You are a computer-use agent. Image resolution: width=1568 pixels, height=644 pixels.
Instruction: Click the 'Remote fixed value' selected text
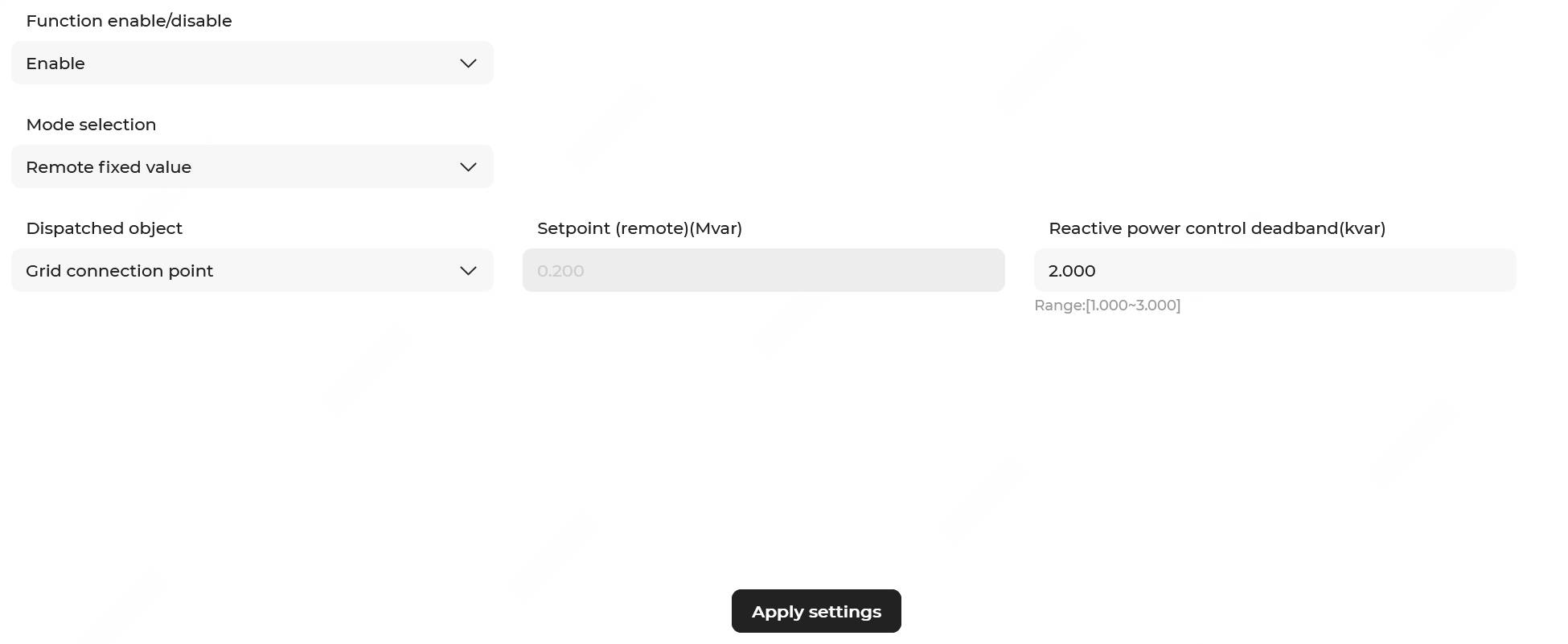click(109, 167)
